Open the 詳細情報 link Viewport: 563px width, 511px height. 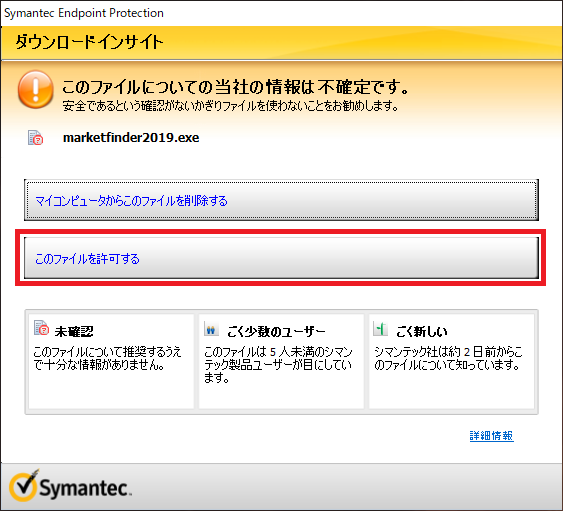click(x=492, y=436)
